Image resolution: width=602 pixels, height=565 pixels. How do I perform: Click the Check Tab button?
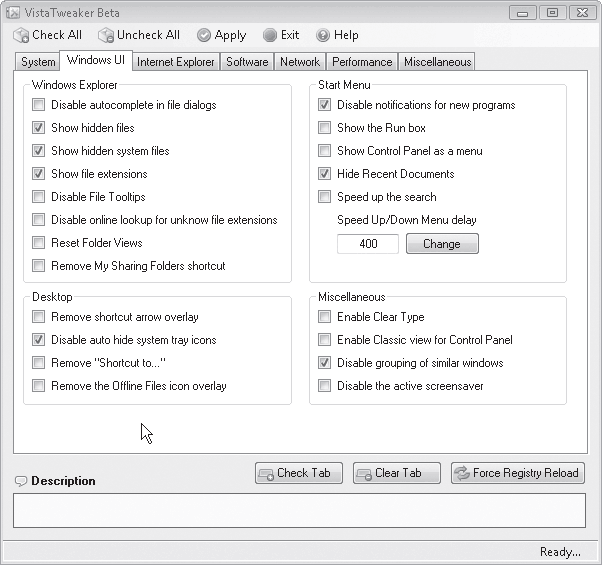[299, 473]
